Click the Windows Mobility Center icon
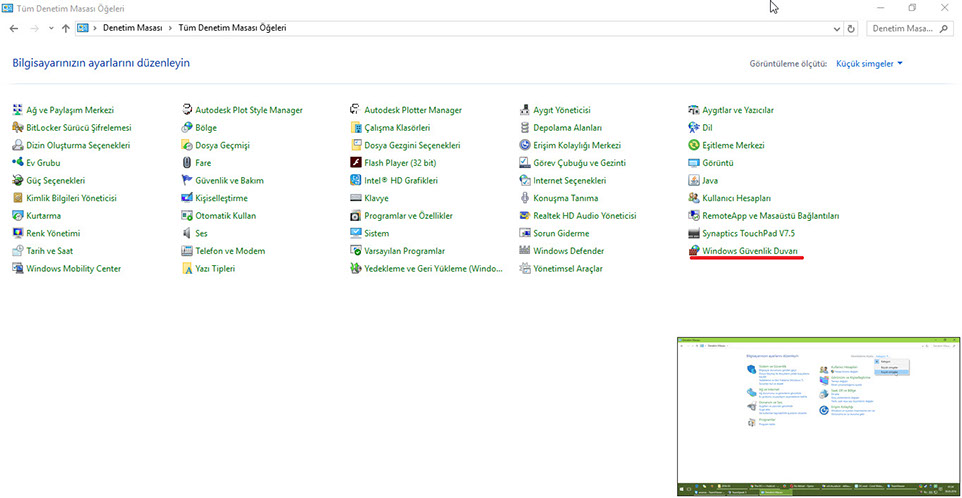The image size is (962, 498). 17,269
